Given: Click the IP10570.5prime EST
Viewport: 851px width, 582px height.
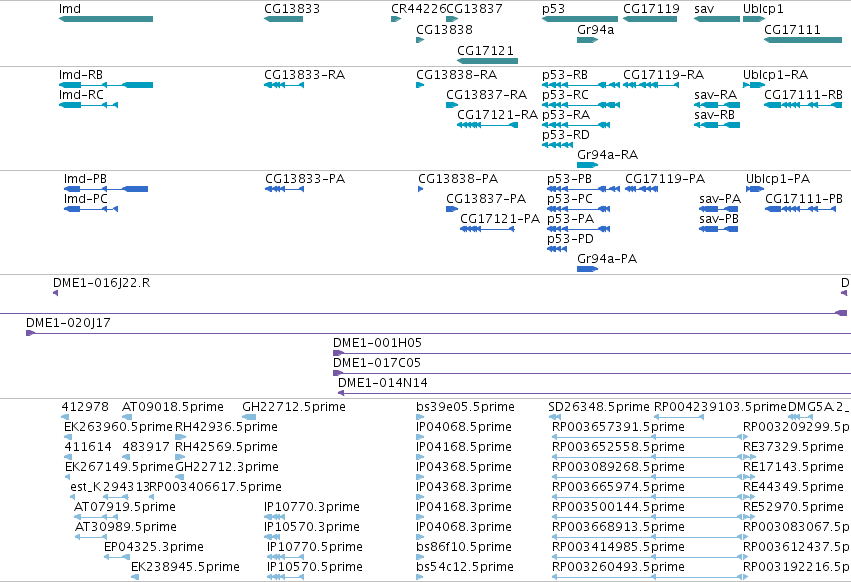Looking at the screenshot, I should 285,577.
